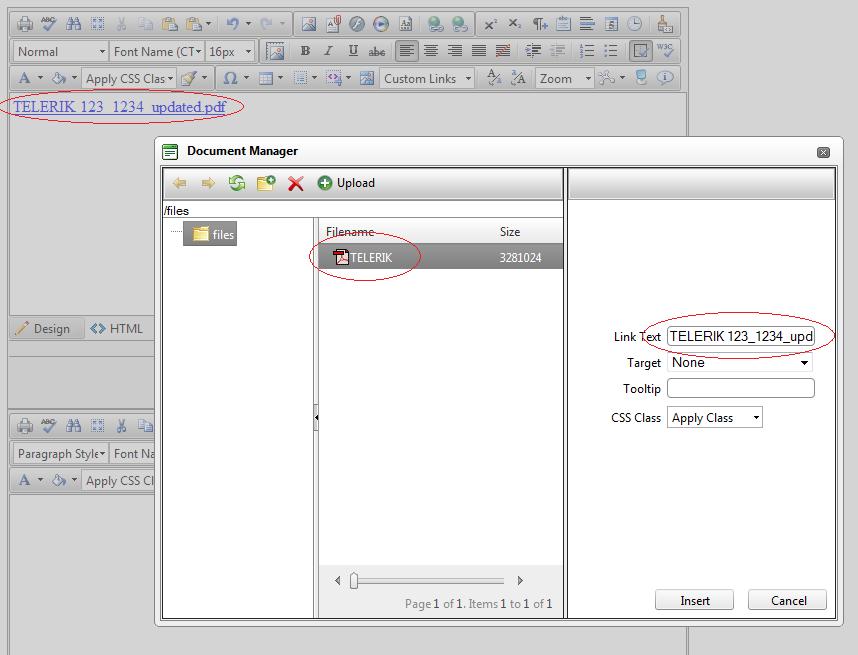The width and height of the screenshot is (858, 655).
Task: Open Apply CSS Class dropdown in top editor
Action: 129,78
